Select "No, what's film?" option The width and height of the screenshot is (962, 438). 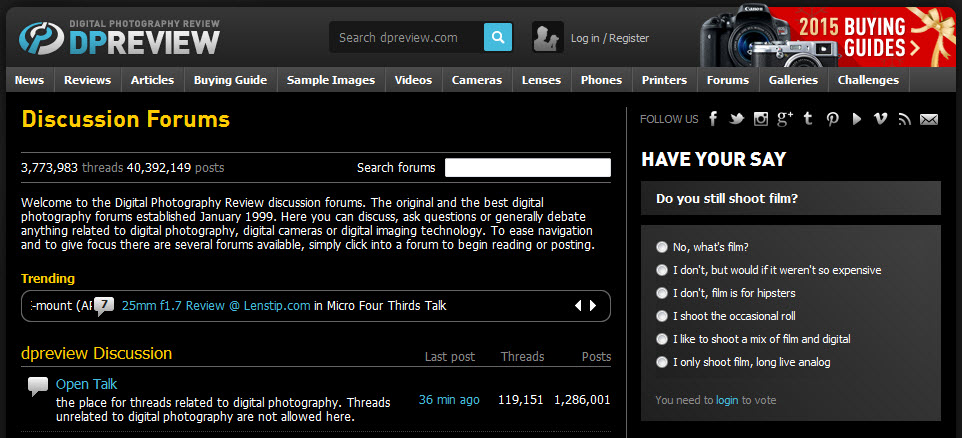click(x=661, y=247)
